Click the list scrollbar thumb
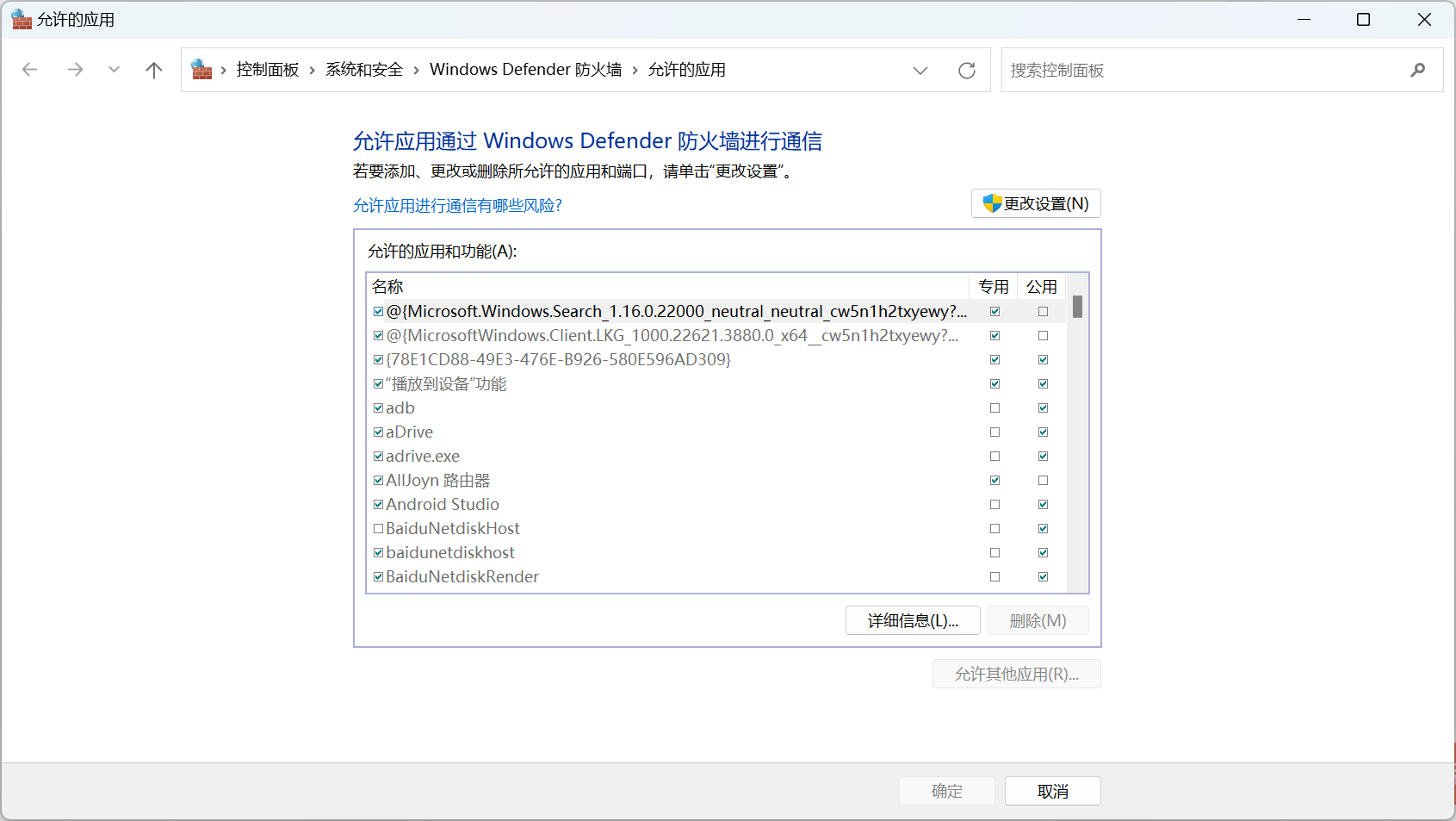 pos(1077,307)
